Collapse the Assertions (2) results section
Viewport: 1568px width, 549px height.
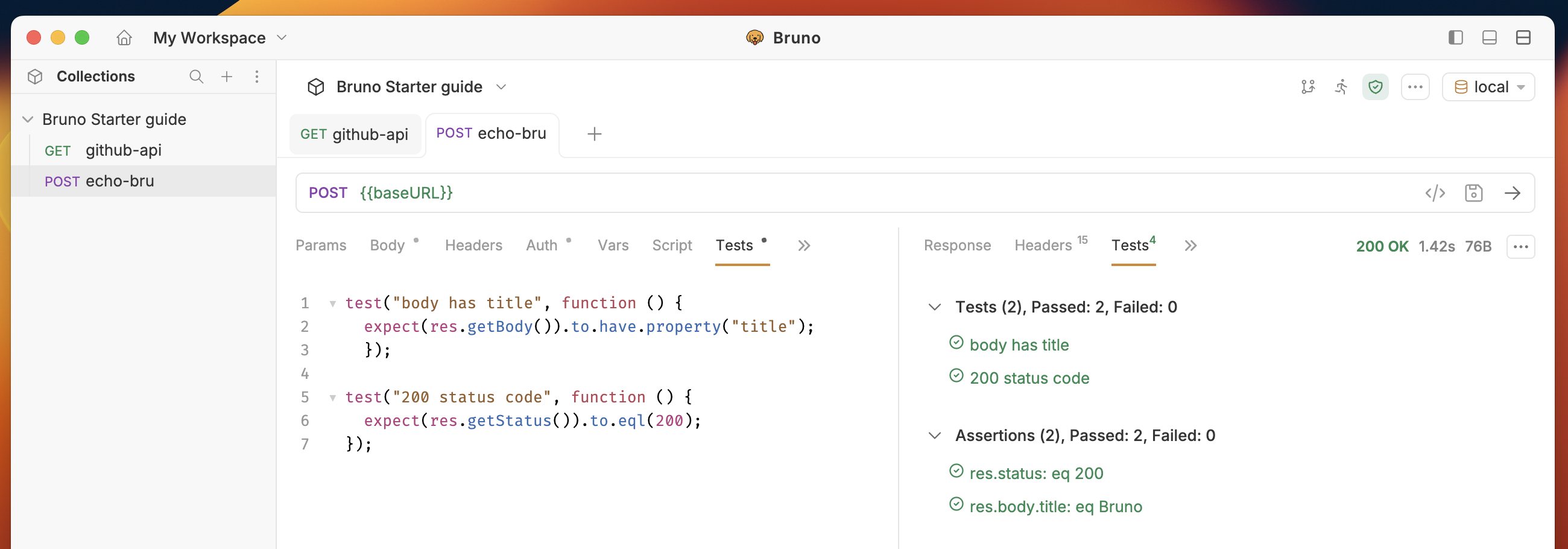[935, 435]
